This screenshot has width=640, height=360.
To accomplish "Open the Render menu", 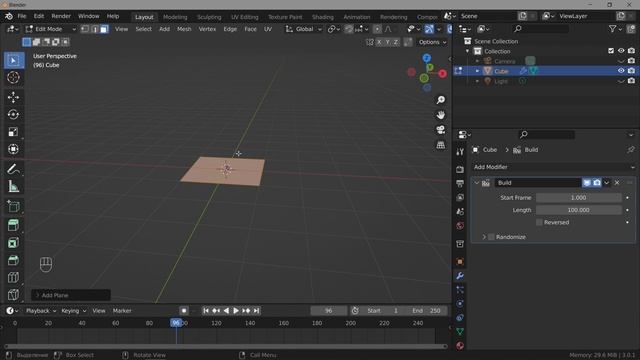I will (x=61, y=16).
